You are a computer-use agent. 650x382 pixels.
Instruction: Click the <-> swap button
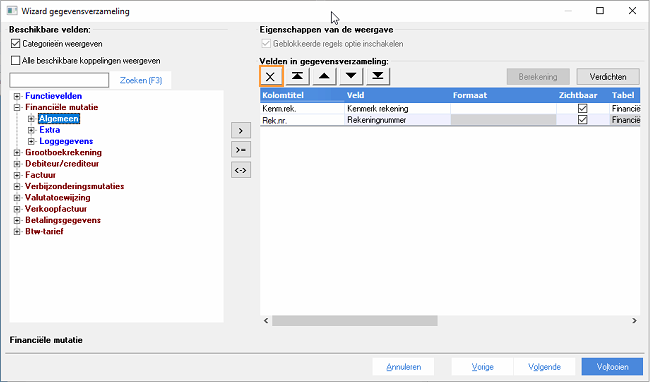pyautogui.click(x=241, y=170)
